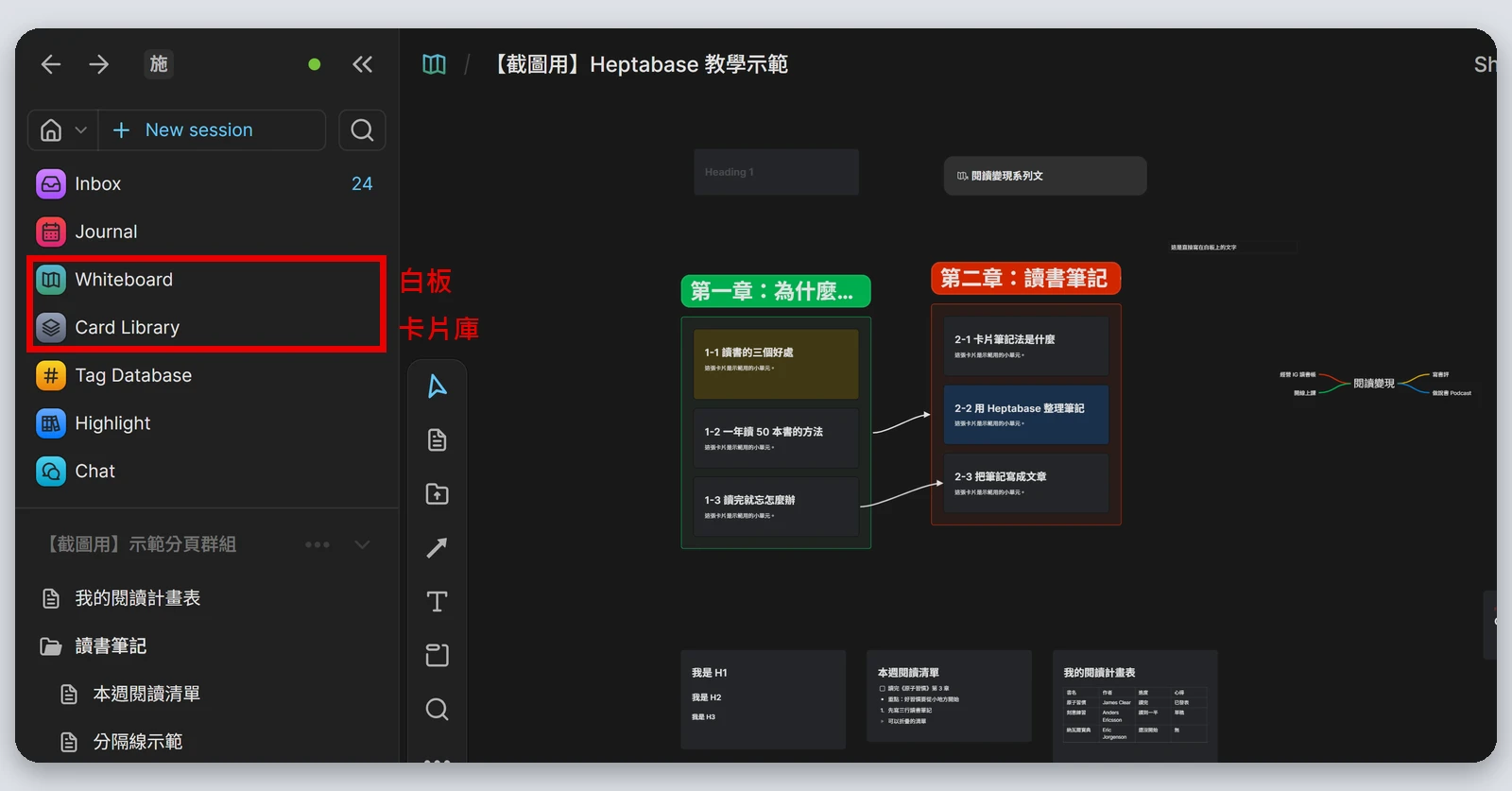Image resolution: width=1512 pixels, height=791 pixels.
Task: Select the section tool
Action: click(437, 656)
